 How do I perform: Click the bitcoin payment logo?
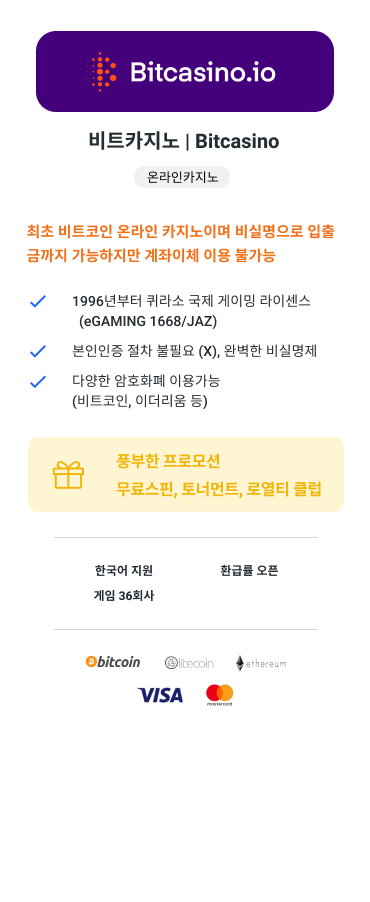pyautogui.click(x=113, y=662)
